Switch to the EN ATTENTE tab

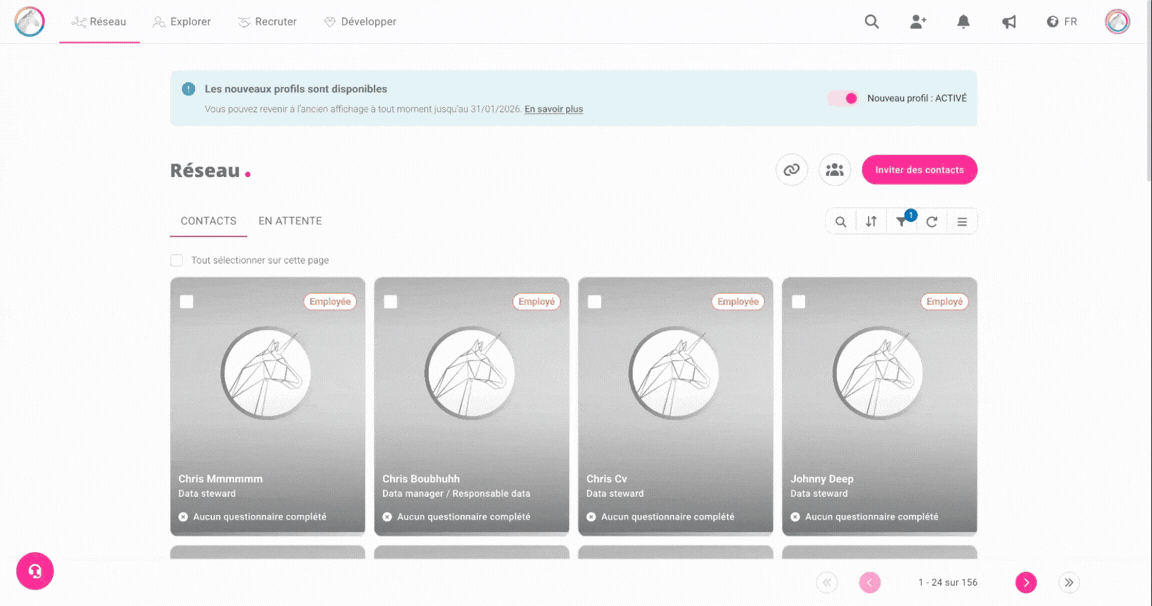(x=290, y=221)
